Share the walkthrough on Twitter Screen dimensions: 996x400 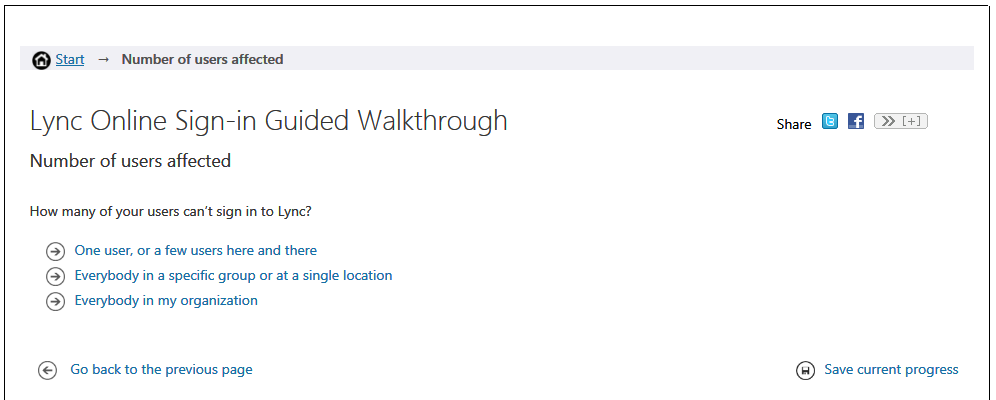point(830,122)
